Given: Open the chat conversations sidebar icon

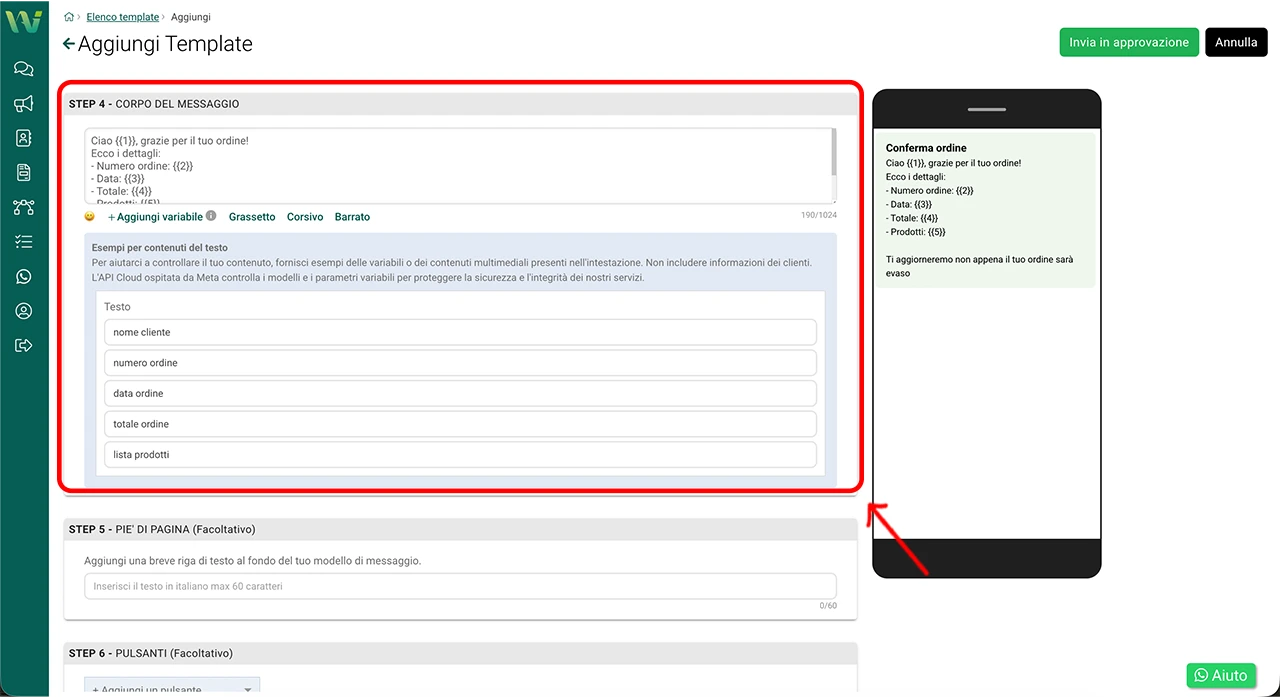Looking at the screenshot, I should [x=24, y=69].
